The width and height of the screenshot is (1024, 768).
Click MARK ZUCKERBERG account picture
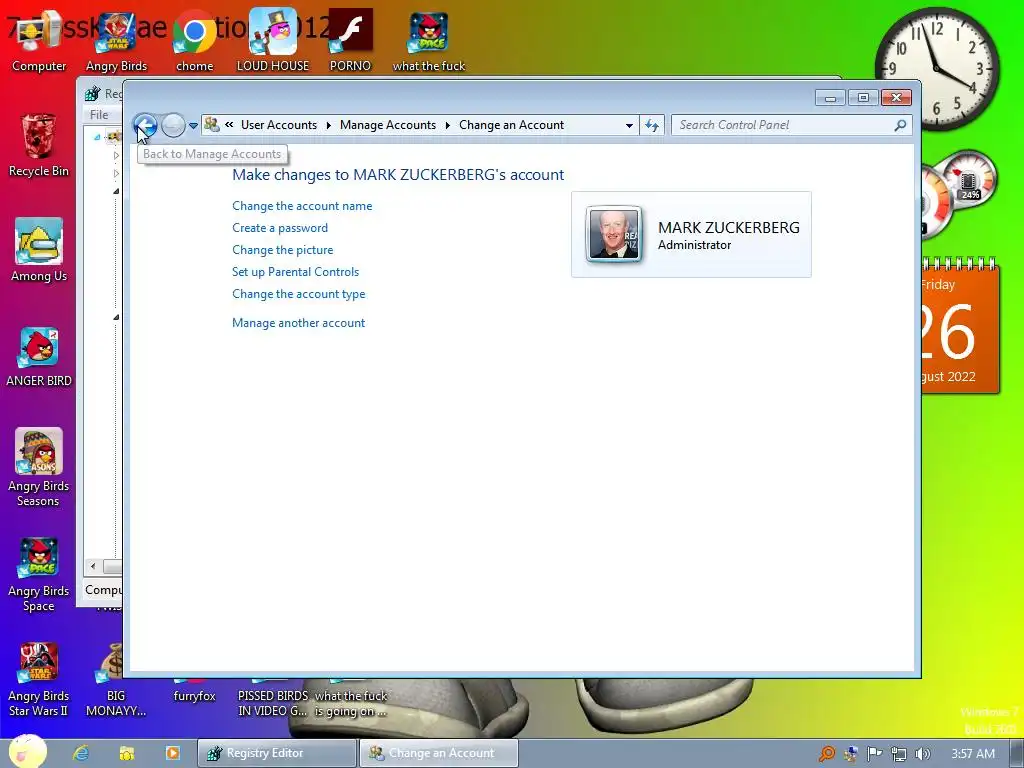coord(614,234)
